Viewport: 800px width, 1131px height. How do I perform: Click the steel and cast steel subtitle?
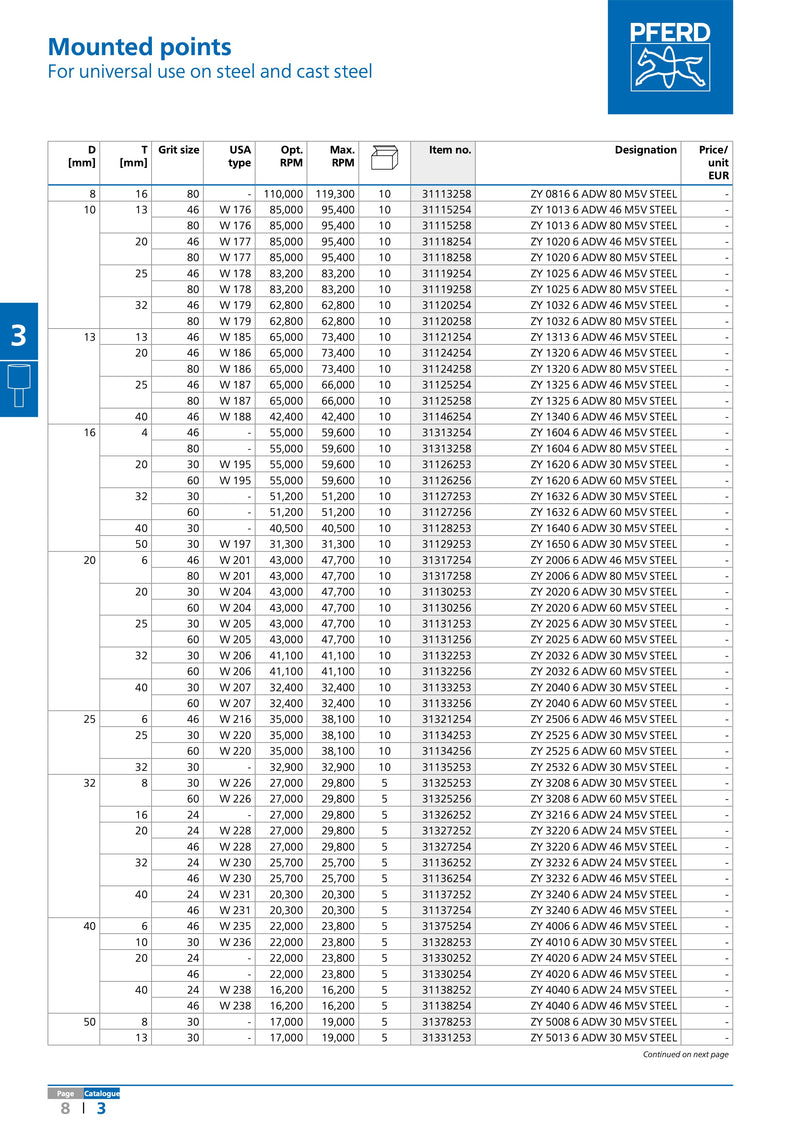(210, 72)
